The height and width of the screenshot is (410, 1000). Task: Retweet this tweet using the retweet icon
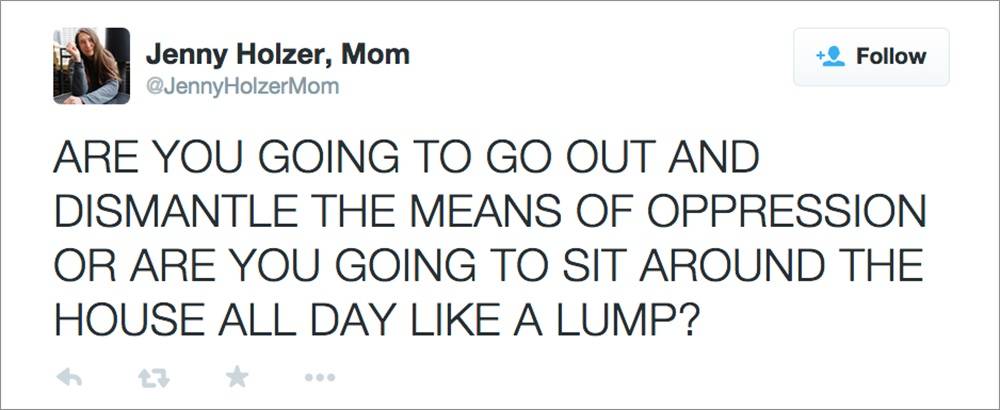click(x=152, y=377)
